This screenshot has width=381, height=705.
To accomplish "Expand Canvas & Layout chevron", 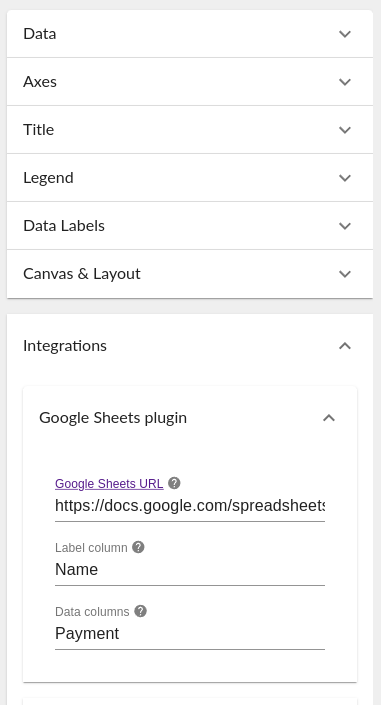I will coord(345,274).
